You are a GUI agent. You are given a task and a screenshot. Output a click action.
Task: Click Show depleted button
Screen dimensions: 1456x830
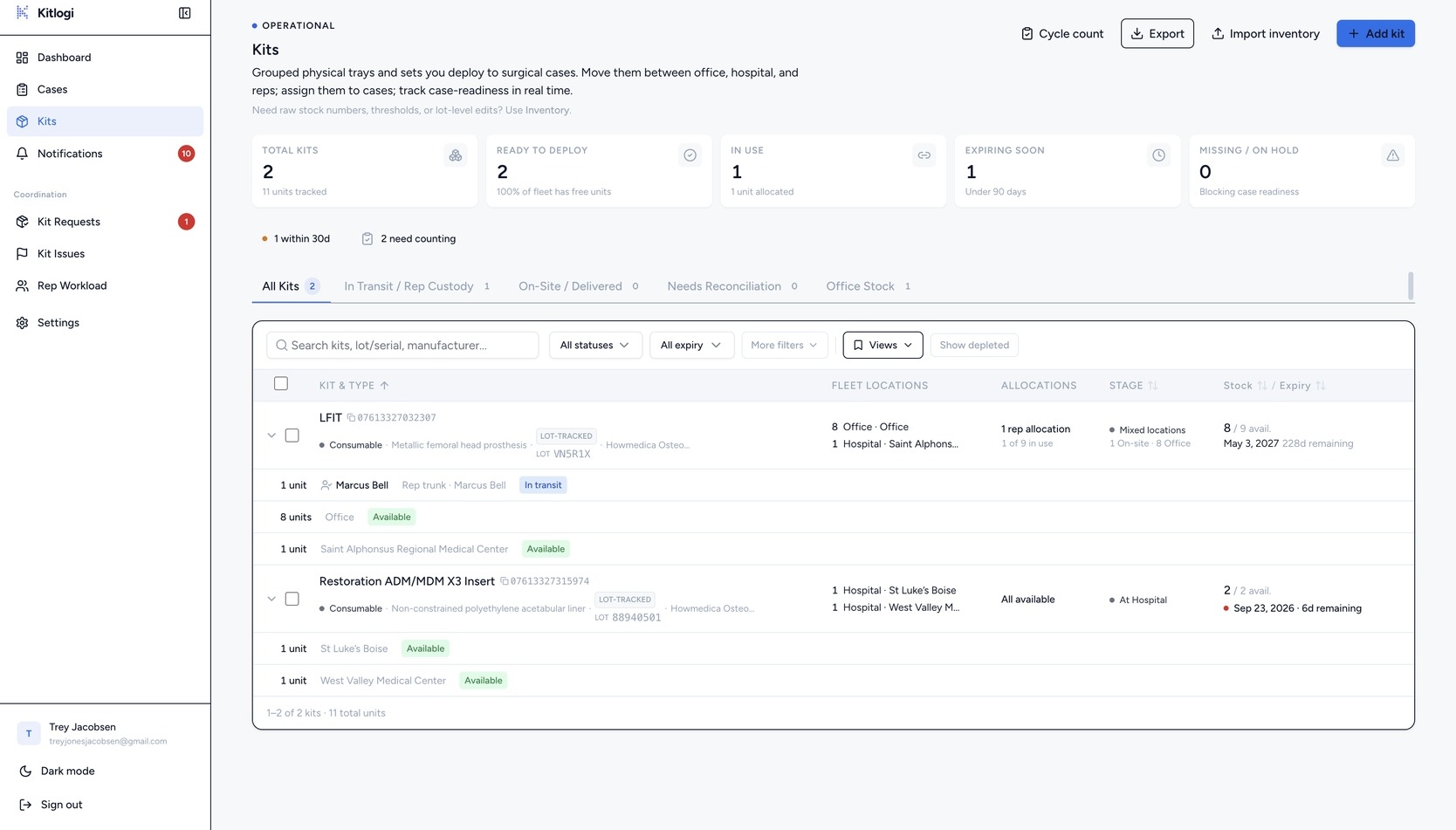tap(974, 346)
